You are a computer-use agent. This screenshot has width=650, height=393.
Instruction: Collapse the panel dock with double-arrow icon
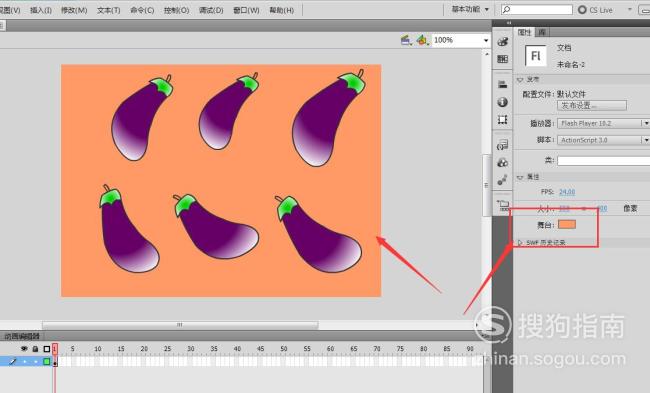pos(509,23)
